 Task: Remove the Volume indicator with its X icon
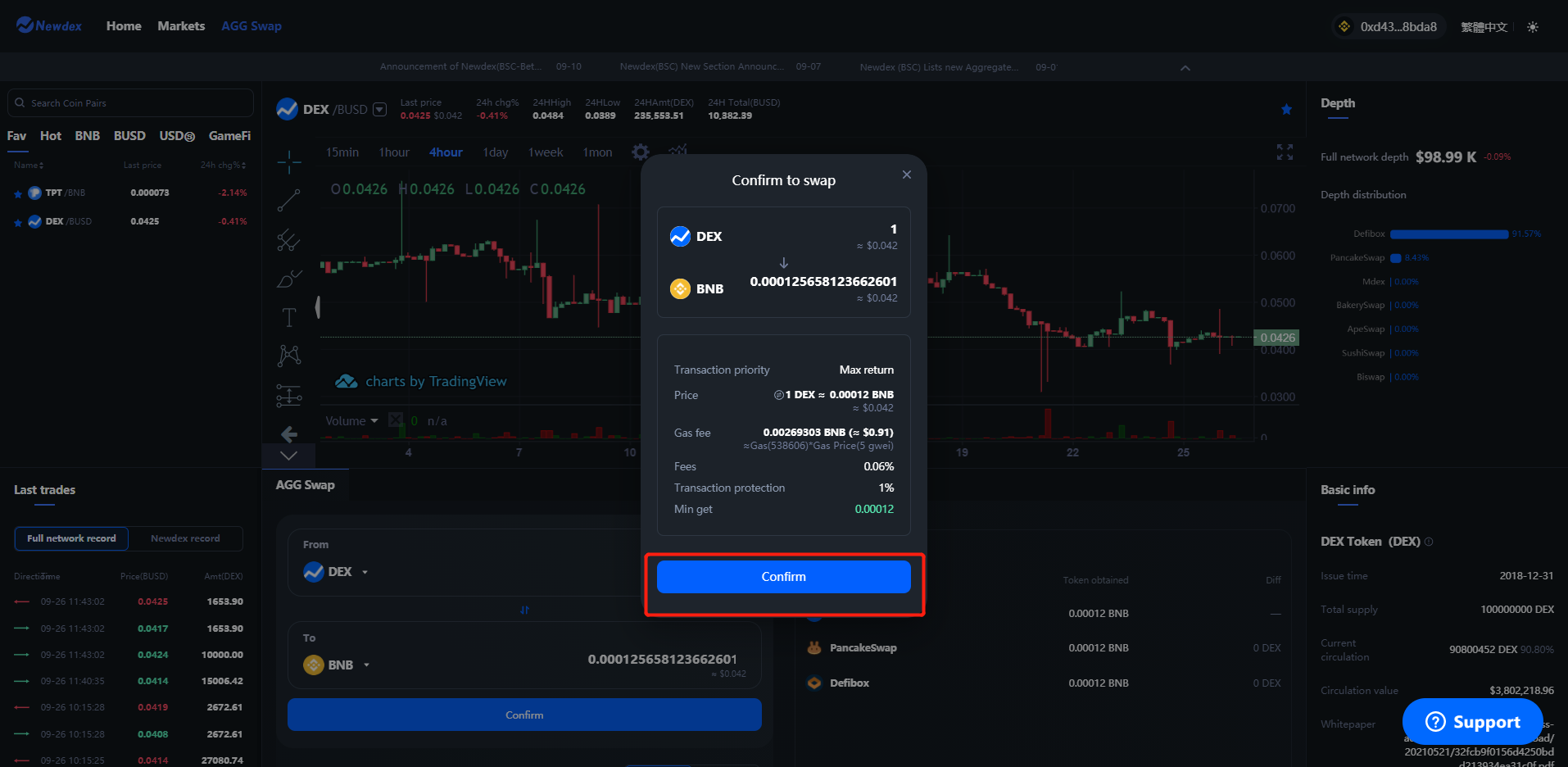click(x=396, y=420)
